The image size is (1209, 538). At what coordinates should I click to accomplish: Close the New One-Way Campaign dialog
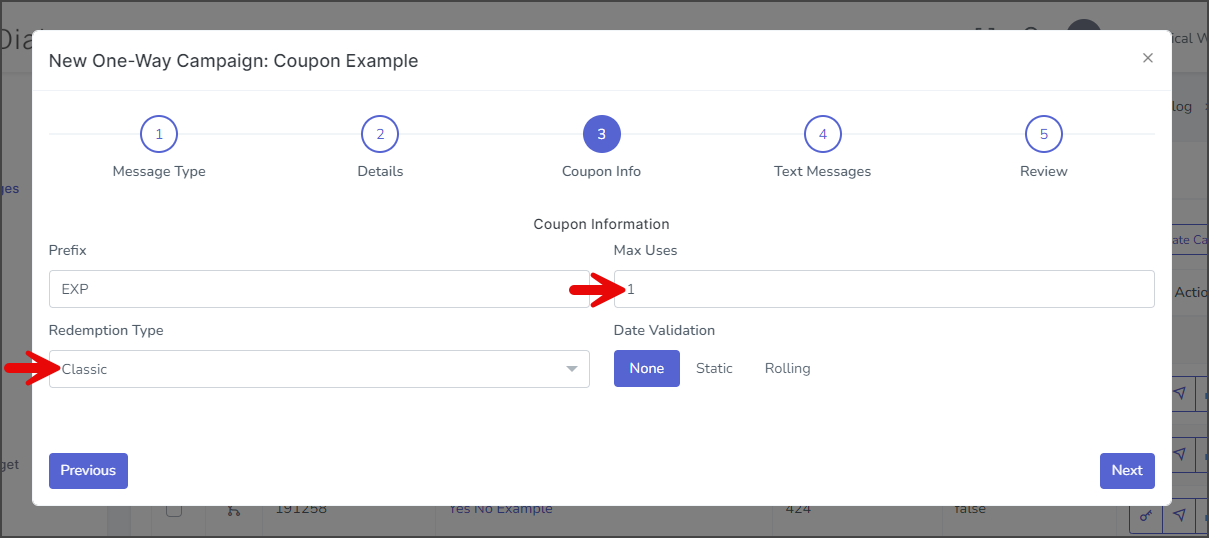pos(1148,58)
